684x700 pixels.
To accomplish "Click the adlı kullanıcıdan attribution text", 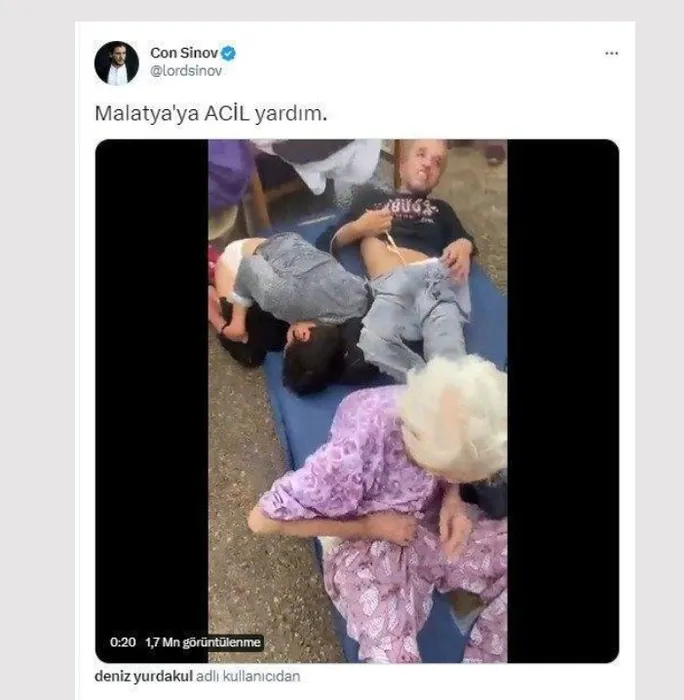I will (x=248, y=676).
